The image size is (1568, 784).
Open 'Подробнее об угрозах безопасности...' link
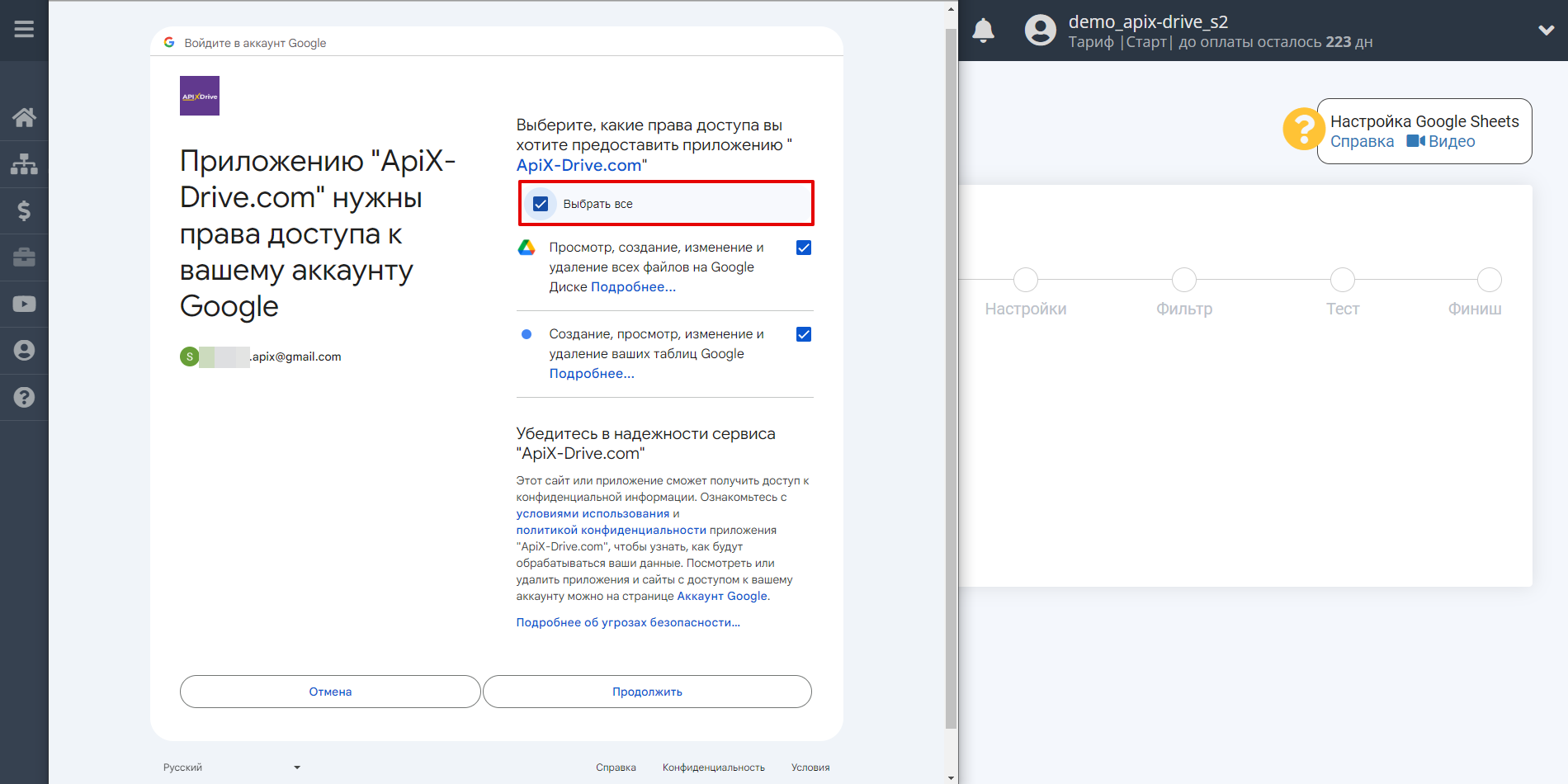pyautogui.click(x=628, y=622)
